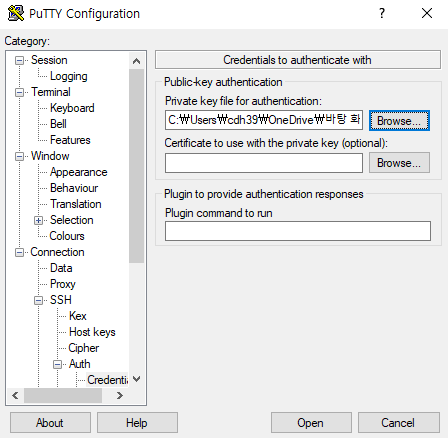Select the Selection category
This screenshot has height=438, width=448.
(x=72, y=220)
